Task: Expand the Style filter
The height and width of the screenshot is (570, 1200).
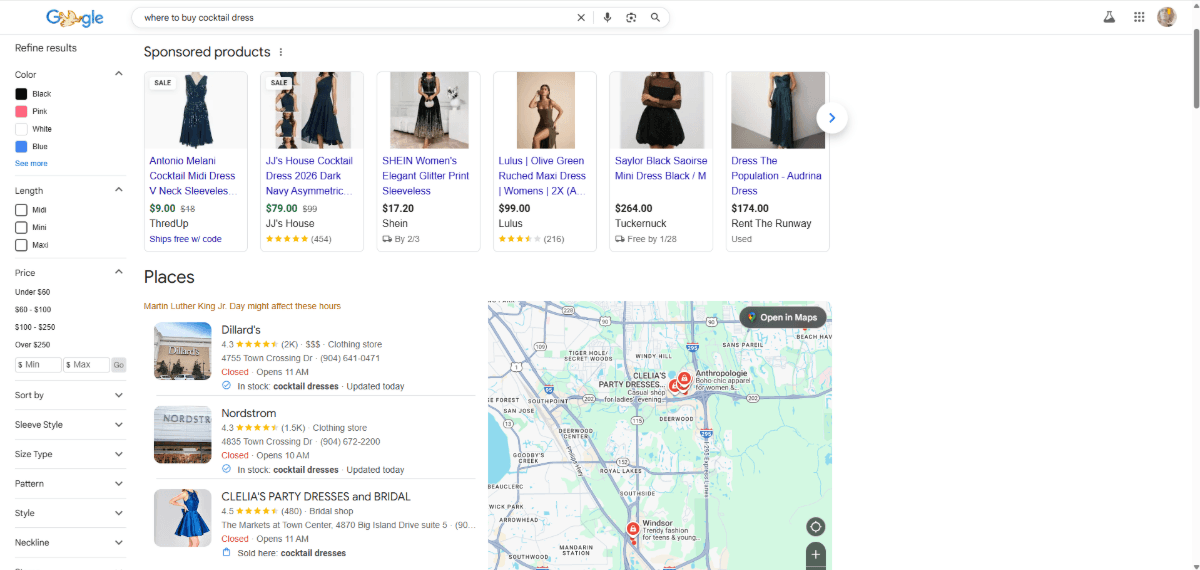Action: (x=70, y=513)
